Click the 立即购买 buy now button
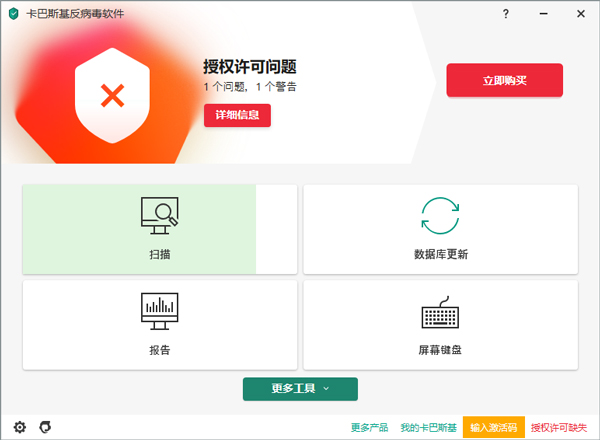Screen dimensions: 600x440 click(x=504, y=80)
